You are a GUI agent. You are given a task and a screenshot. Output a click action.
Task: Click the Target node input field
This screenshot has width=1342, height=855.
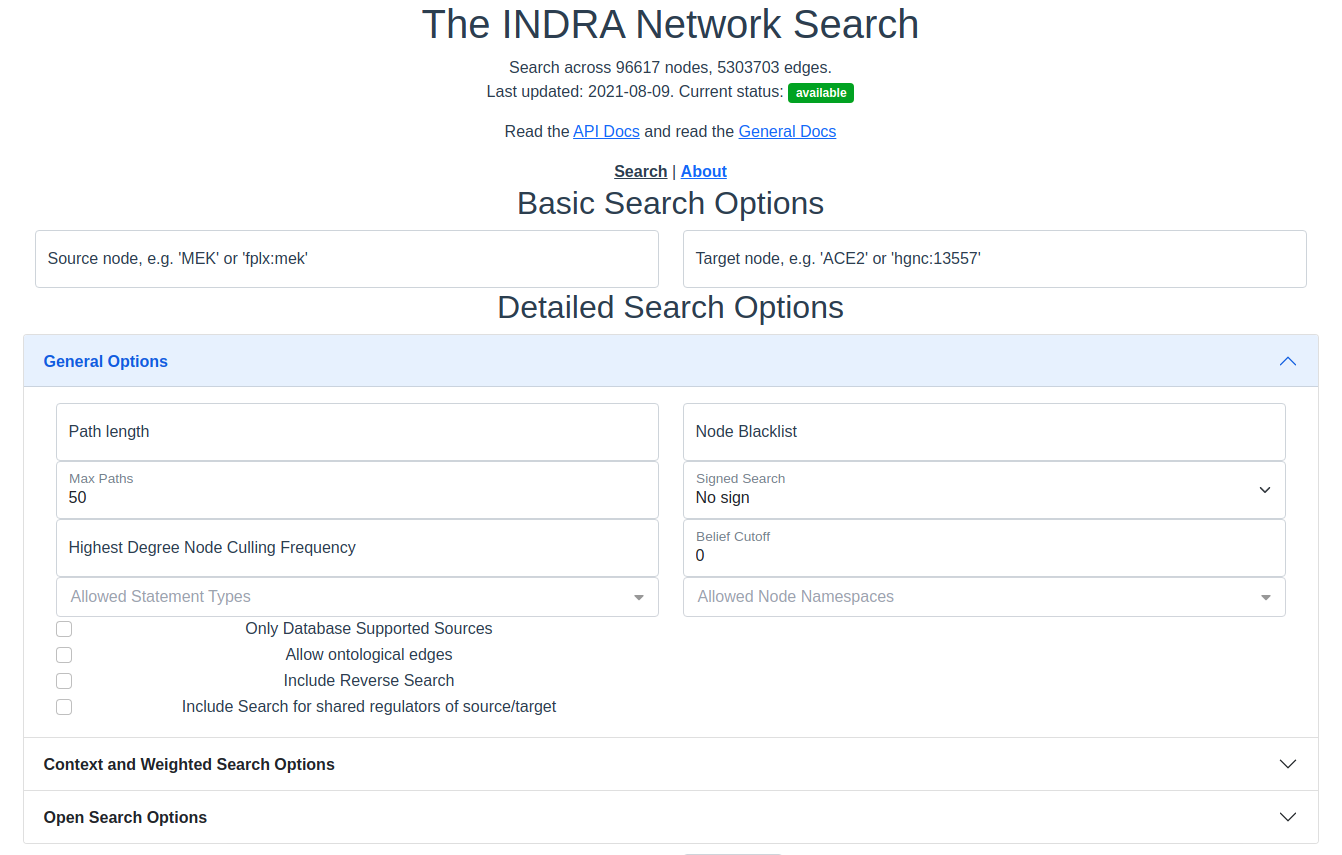point(995,259)
